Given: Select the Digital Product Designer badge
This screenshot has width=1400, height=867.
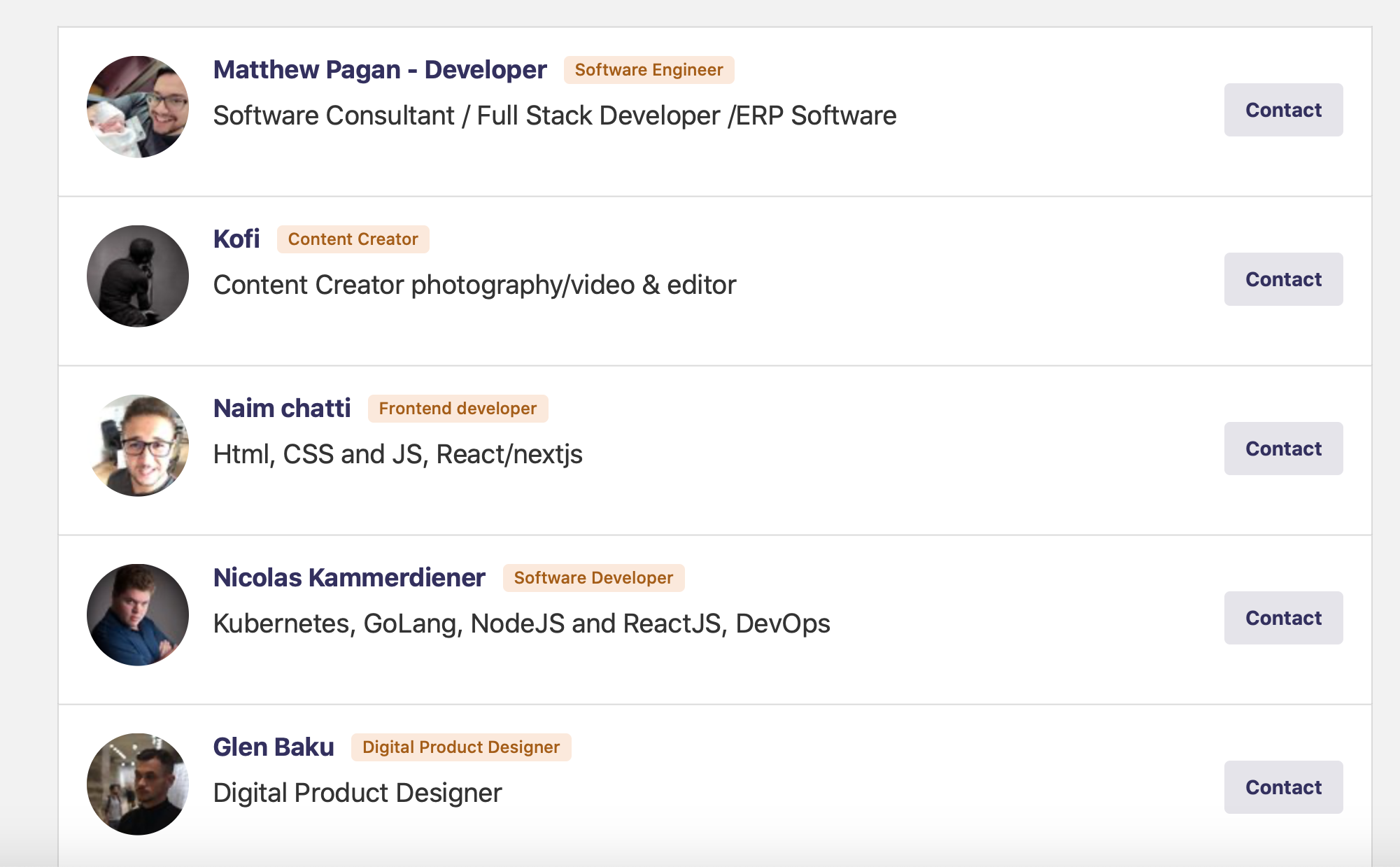Looking at the screenshot, I should [461, 747].
